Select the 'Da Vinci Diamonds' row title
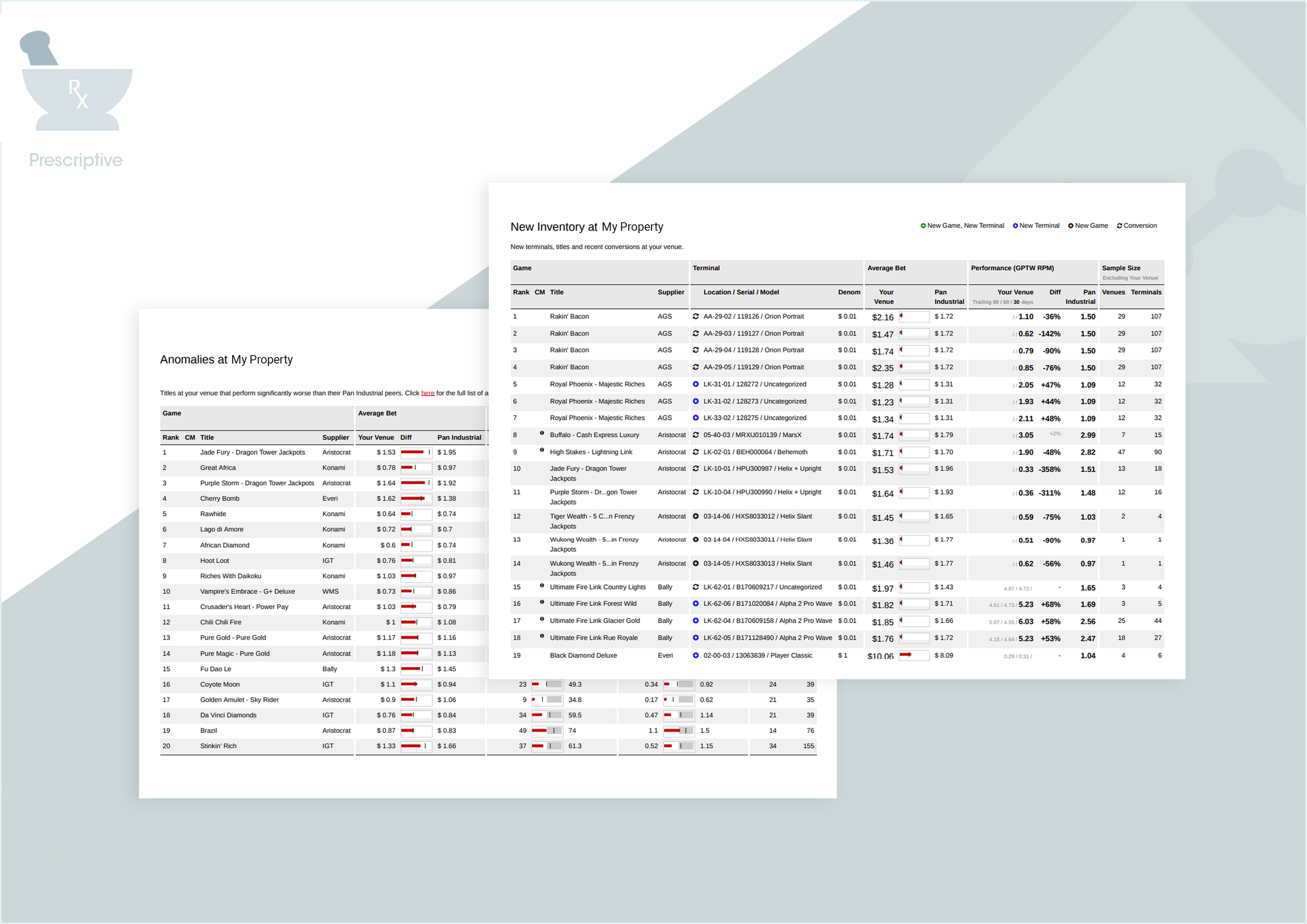 coord(228,715)
